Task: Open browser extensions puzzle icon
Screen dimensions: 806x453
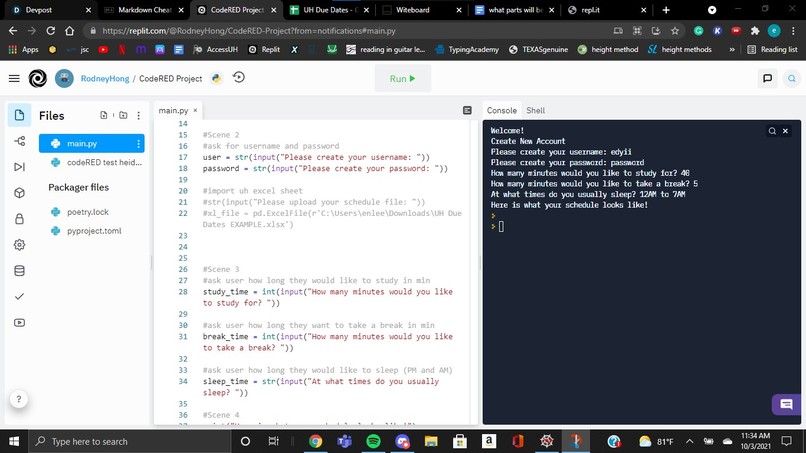Action: click(x=755, y=31)
